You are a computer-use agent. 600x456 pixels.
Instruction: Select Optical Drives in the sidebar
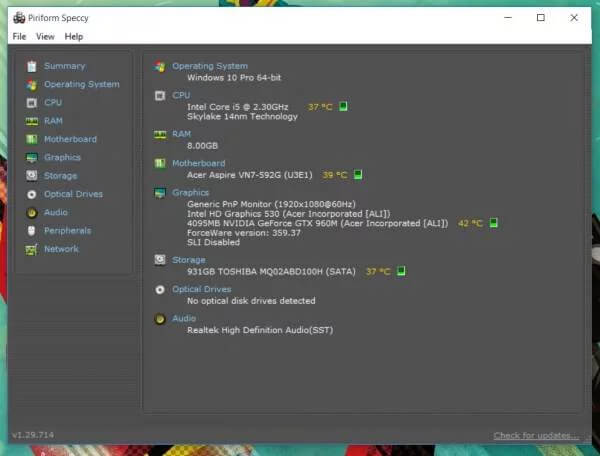(x=73, y=194)
